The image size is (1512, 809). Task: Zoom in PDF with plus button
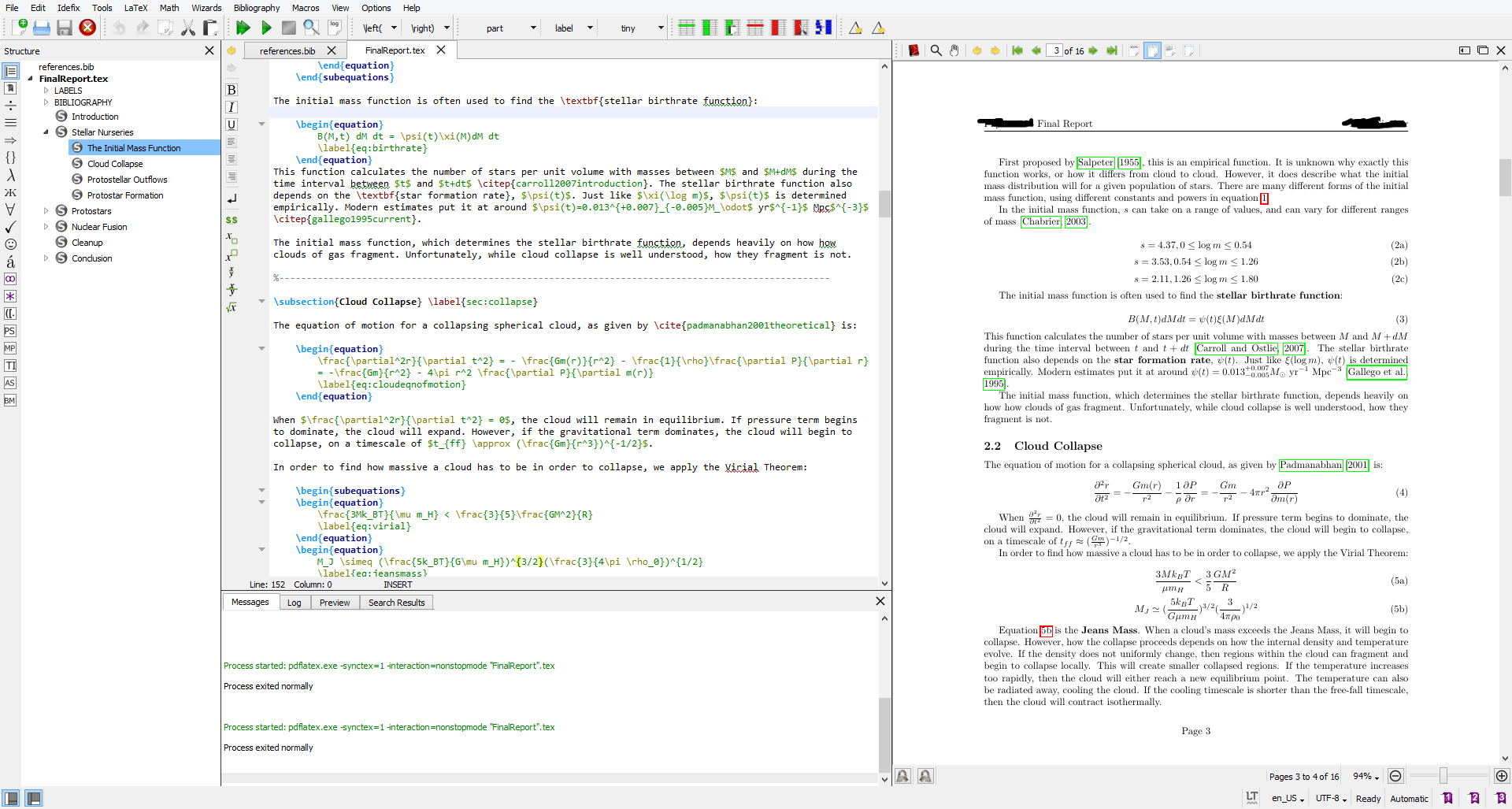pos(1502,776)
